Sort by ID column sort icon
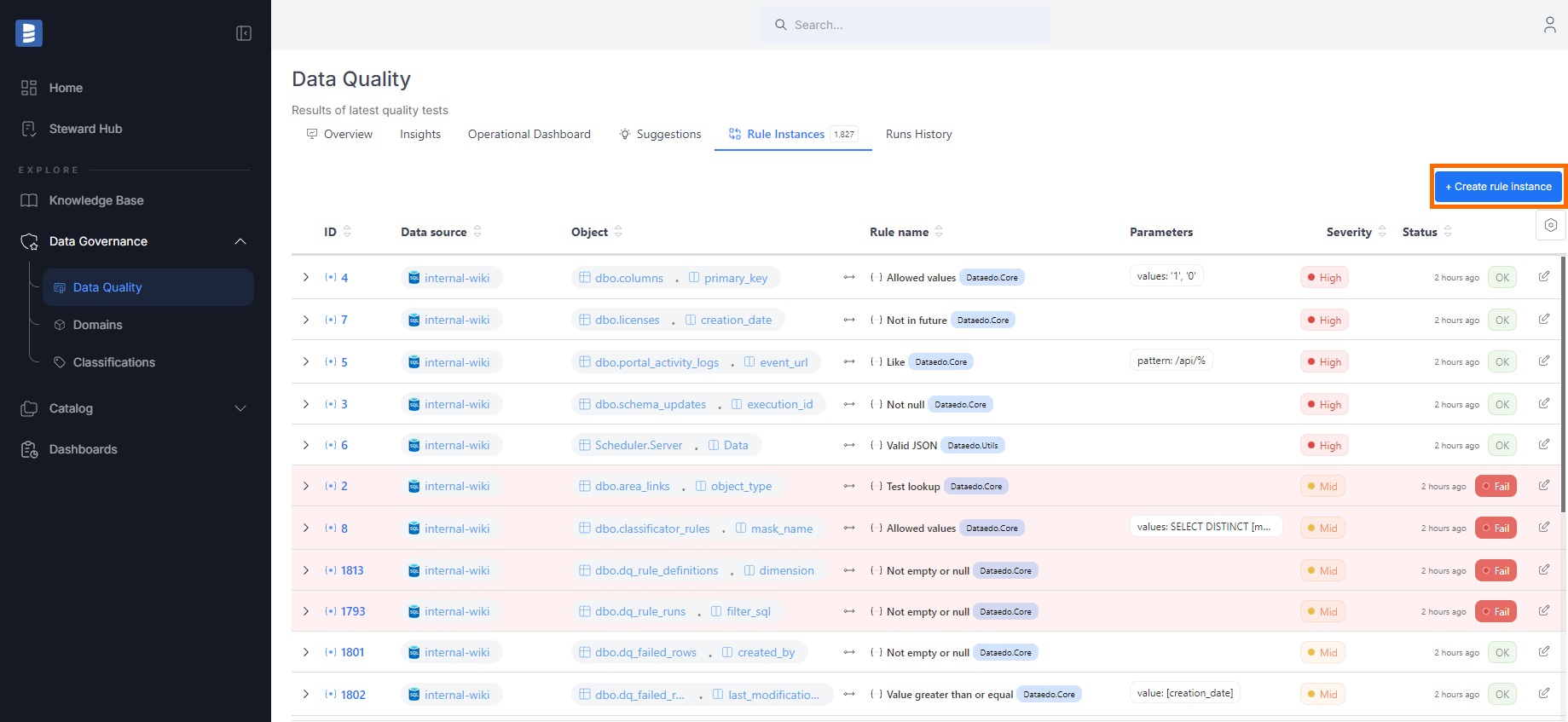 [347, 231]
